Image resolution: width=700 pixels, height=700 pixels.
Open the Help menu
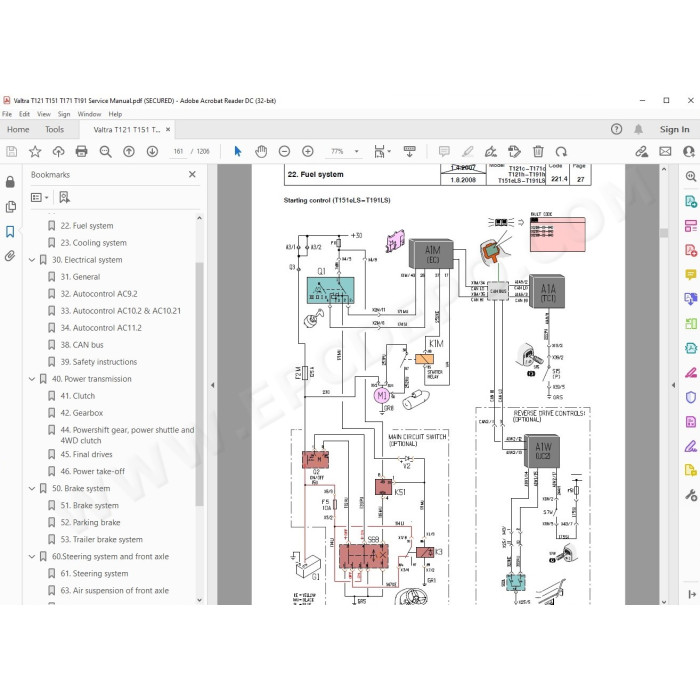(x=115, y=114)
